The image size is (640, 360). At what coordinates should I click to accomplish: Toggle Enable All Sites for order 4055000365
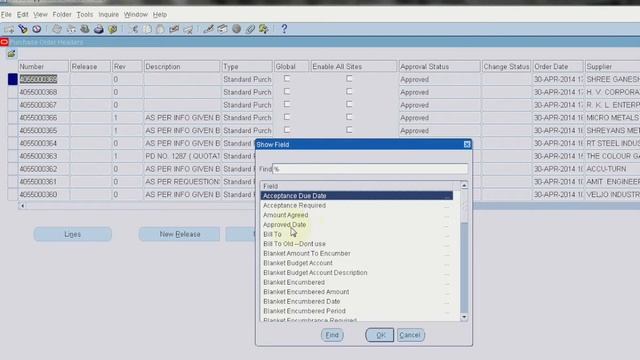[x=349, y=130]
